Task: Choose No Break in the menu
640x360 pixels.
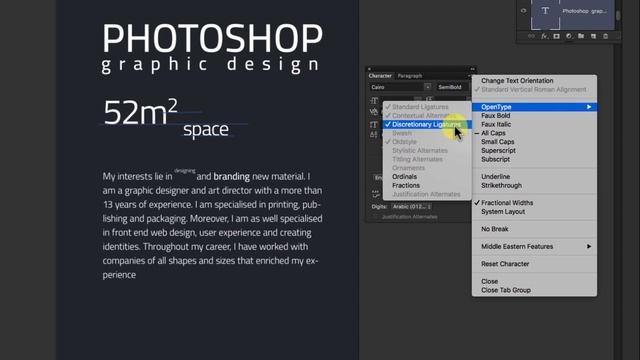Action: click(534, 229)
